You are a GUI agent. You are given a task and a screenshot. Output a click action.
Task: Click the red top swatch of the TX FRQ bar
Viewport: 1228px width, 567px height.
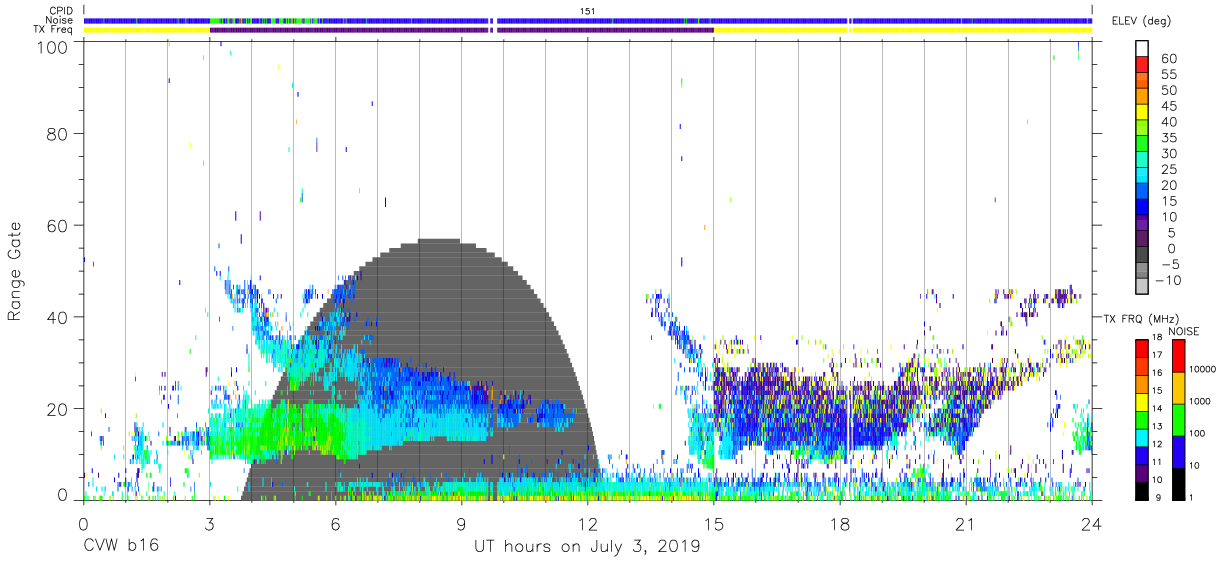coord(1142,349)
